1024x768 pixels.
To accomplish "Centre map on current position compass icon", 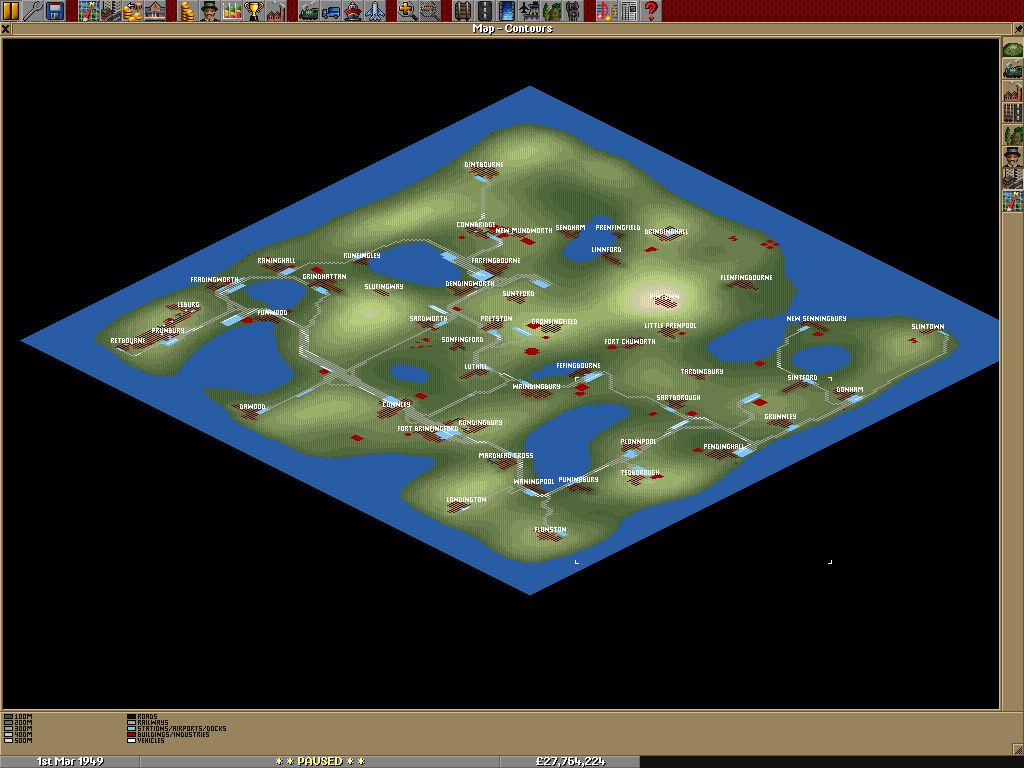I will tap(1012, 200).
